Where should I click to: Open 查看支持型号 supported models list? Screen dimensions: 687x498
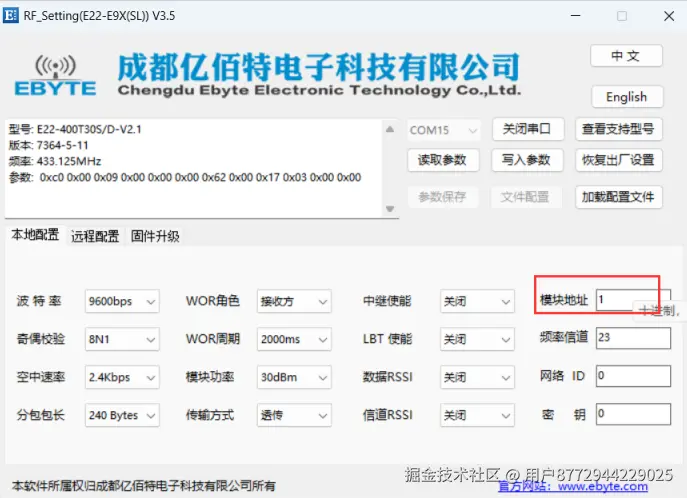(x=618, y=129)
